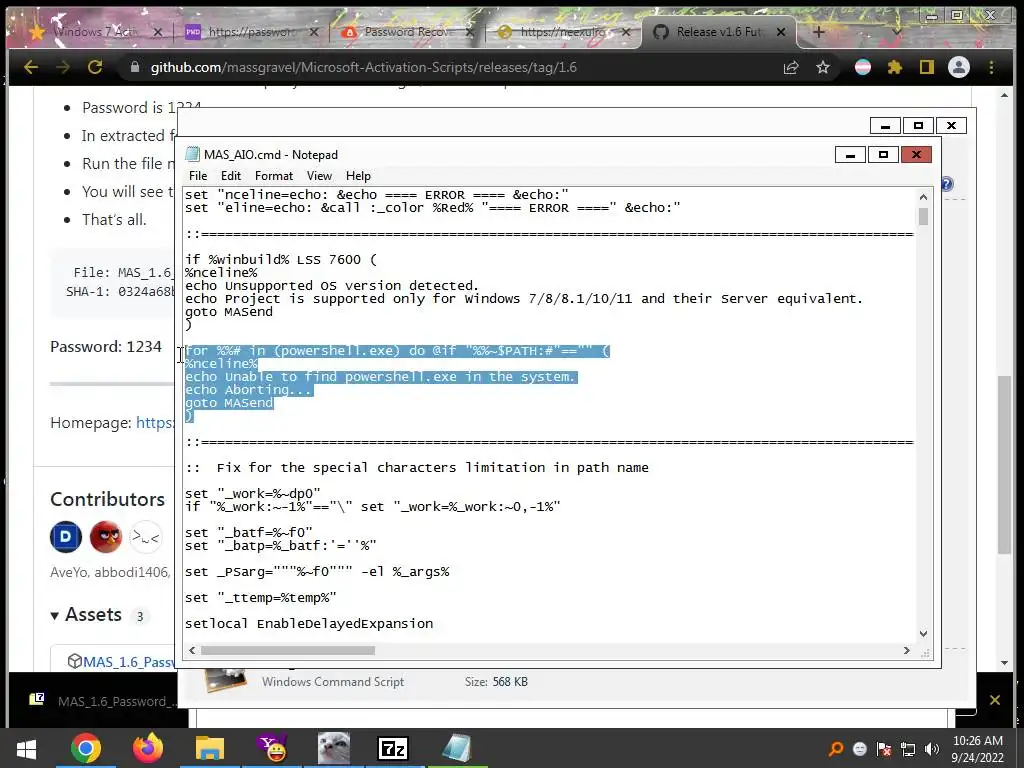Open Notepad View menu

coord(319,176)
